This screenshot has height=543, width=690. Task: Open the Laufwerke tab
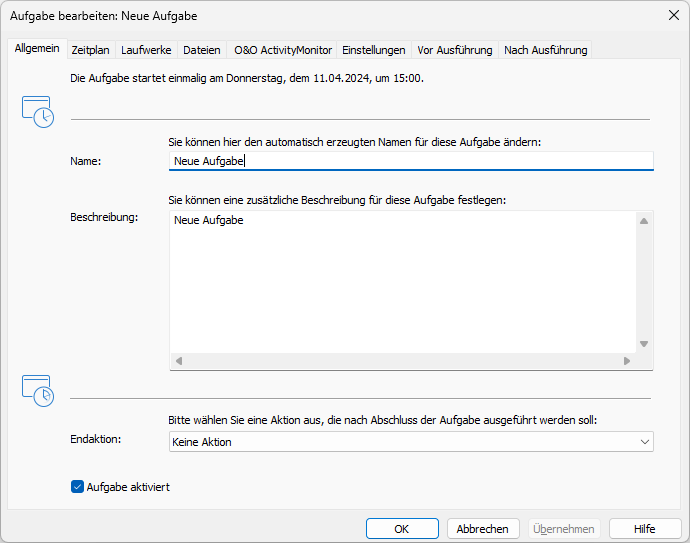[x=146, y=50]
